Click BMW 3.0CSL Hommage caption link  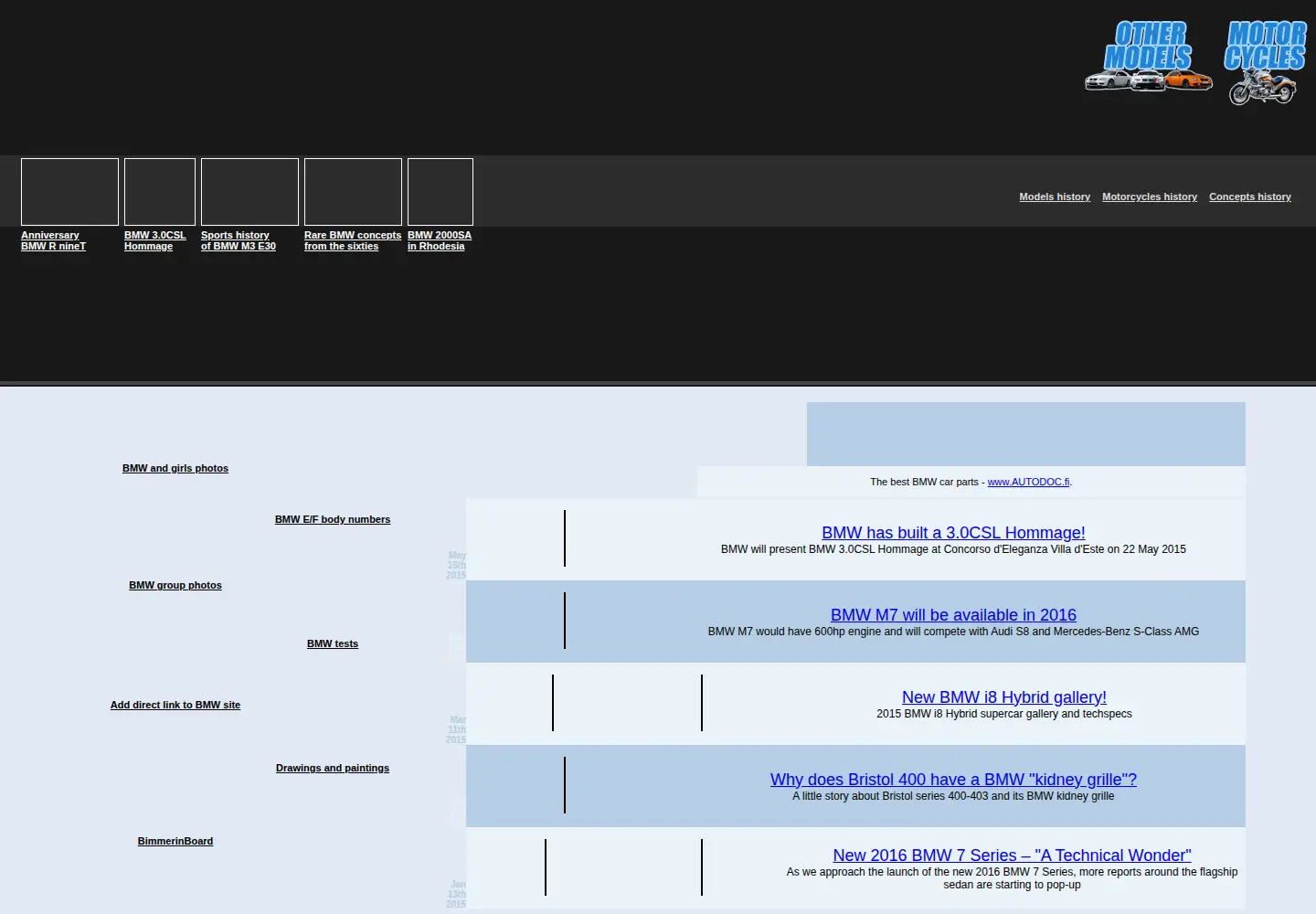pyautogui.click(x=154, y=240)
